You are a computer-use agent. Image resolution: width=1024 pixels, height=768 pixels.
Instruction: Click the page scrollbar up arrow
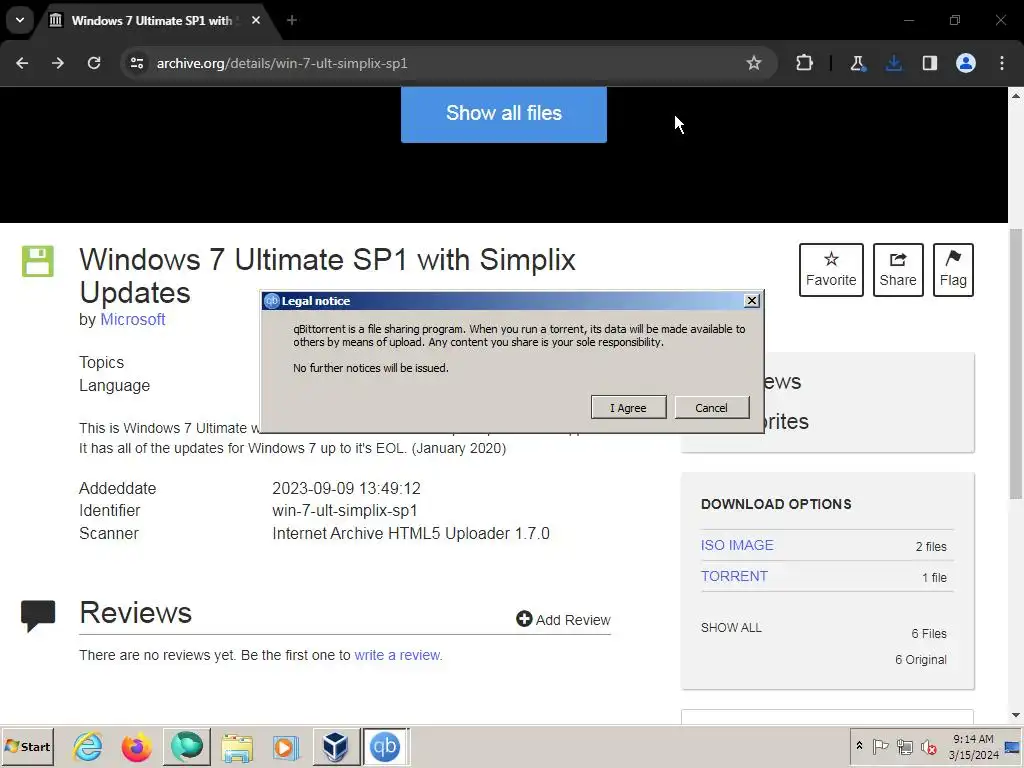1016,95
